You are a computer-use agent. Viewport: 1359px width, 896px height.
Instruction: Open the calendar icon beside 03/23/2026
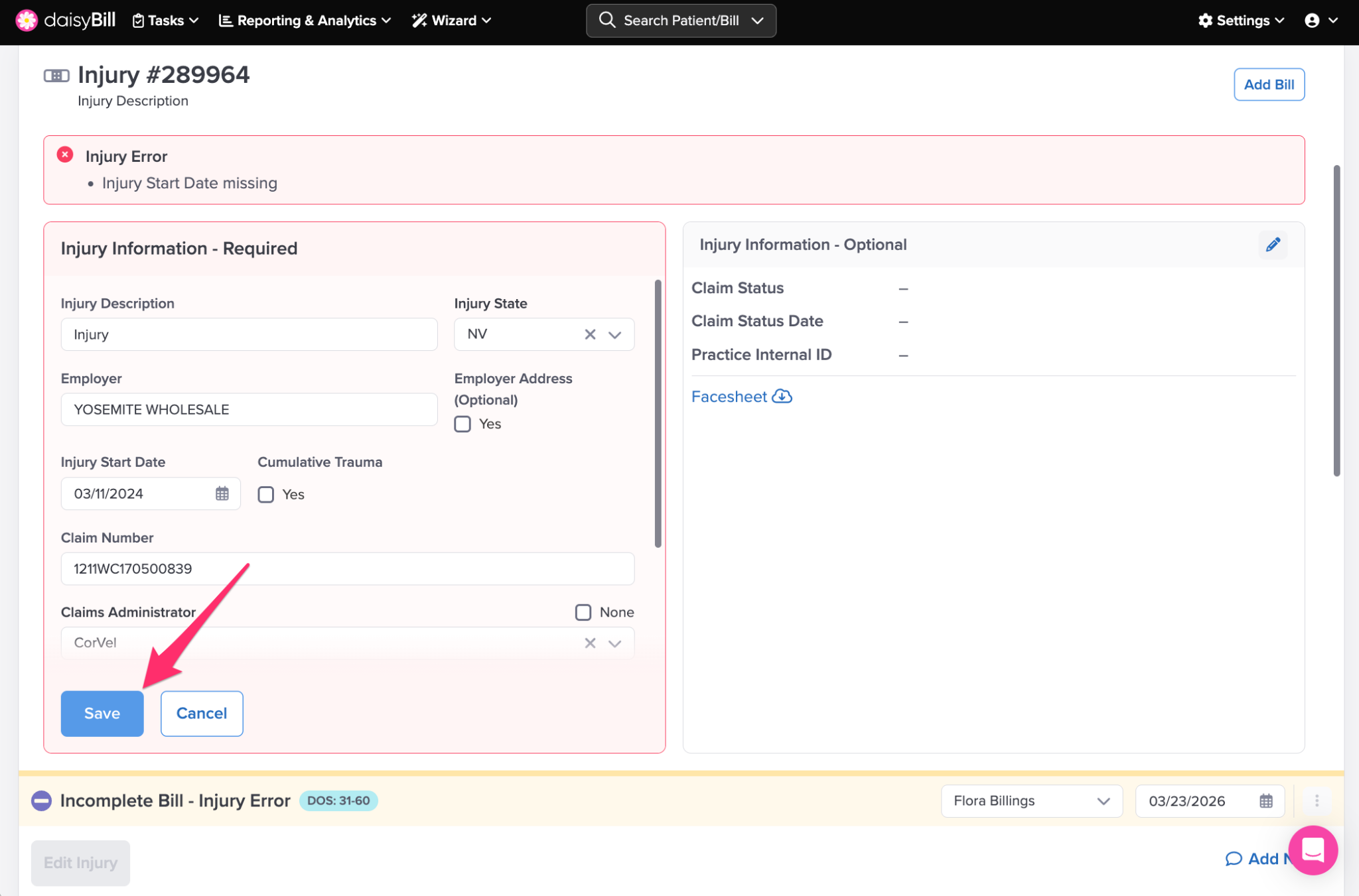[1265, 800]
